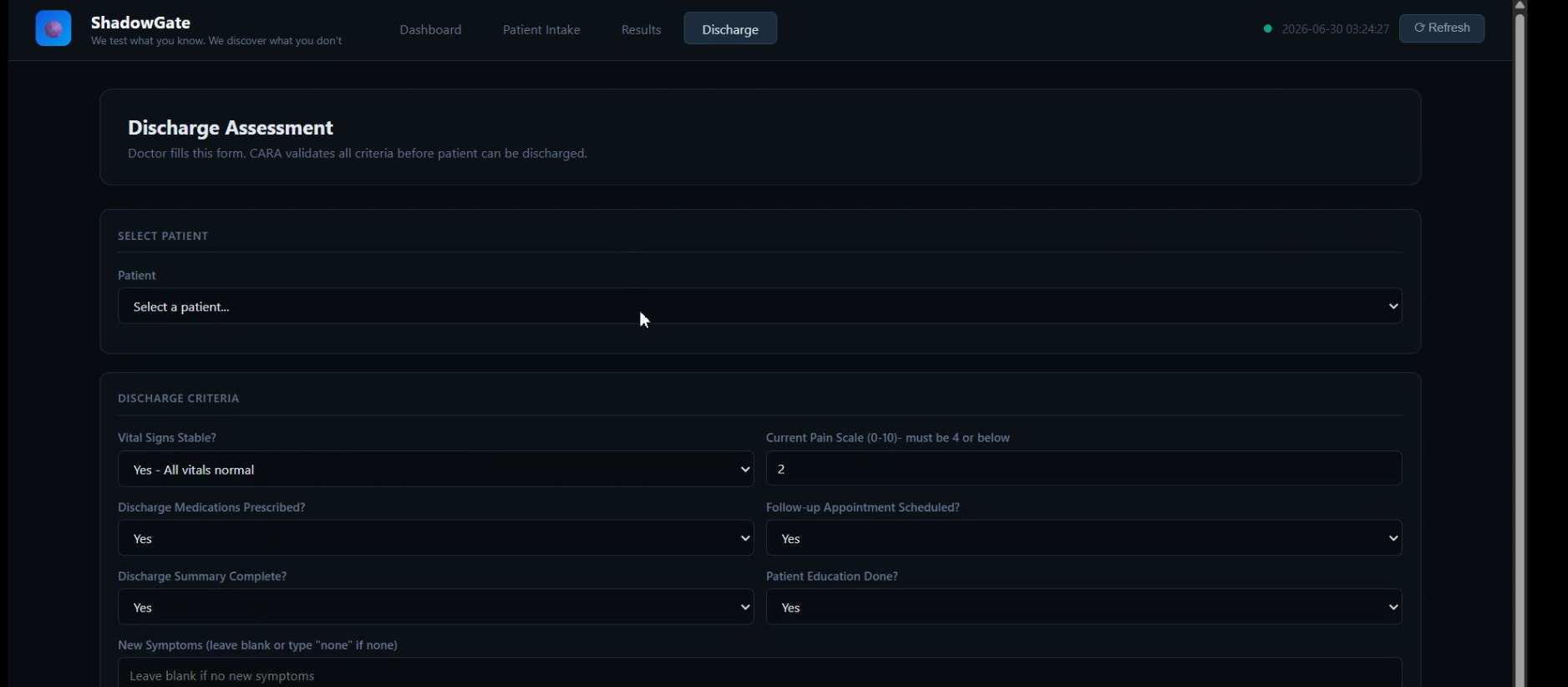
Task: Open Discharge Summary Complete dropdown
Action: pos(435,607)
